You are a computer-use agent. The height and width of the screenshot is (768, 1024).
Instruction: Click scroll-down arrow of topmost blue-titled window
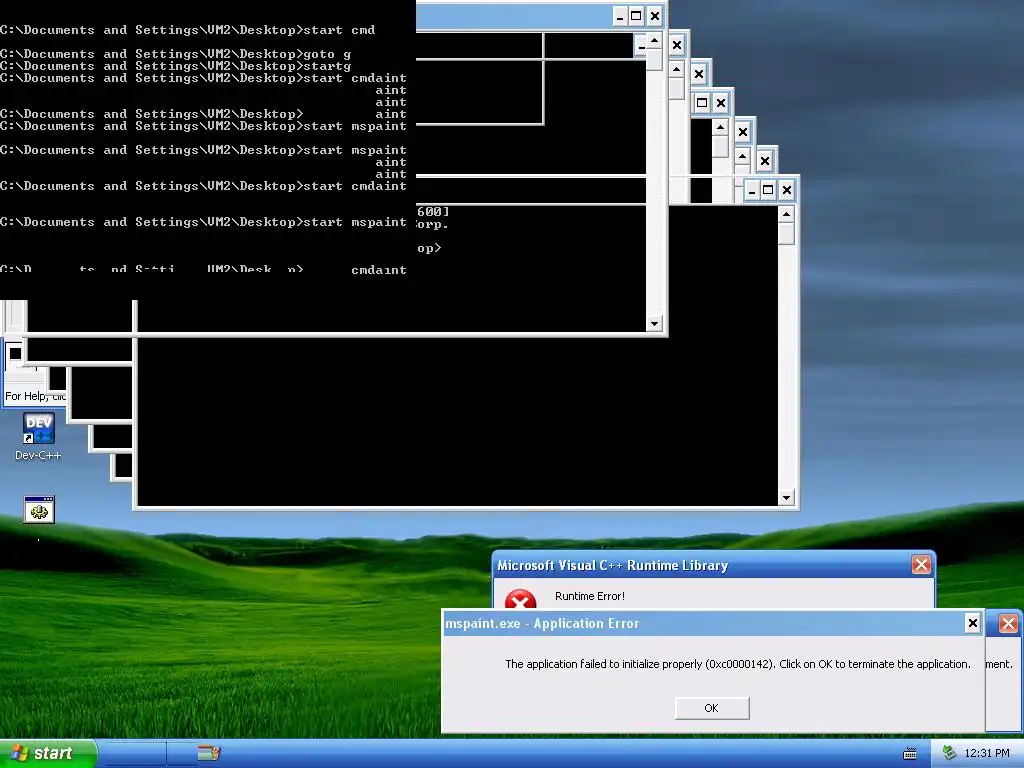coord(654,323)
